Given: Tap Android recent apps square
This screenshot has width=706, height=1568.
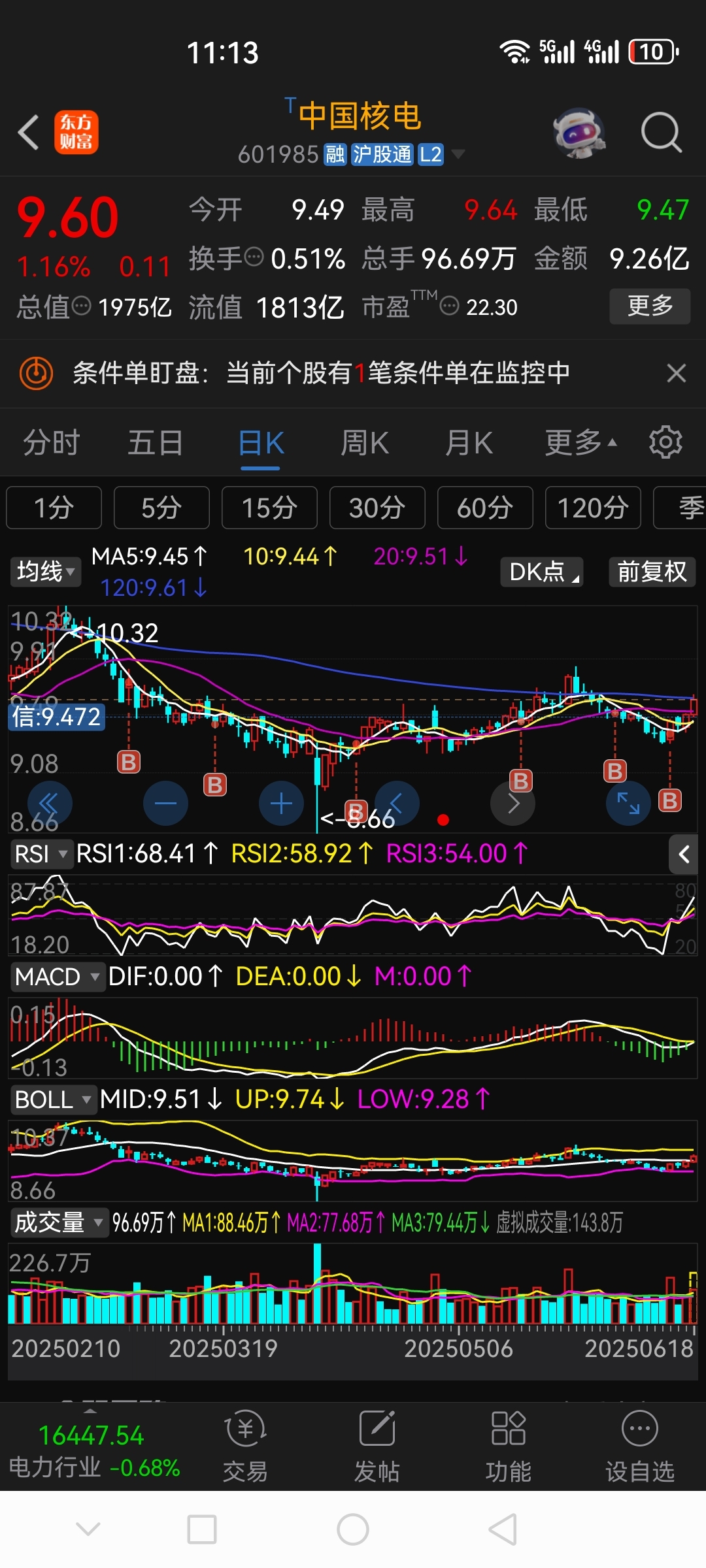Looking at the screenshot, I should tap(202, 1529).
